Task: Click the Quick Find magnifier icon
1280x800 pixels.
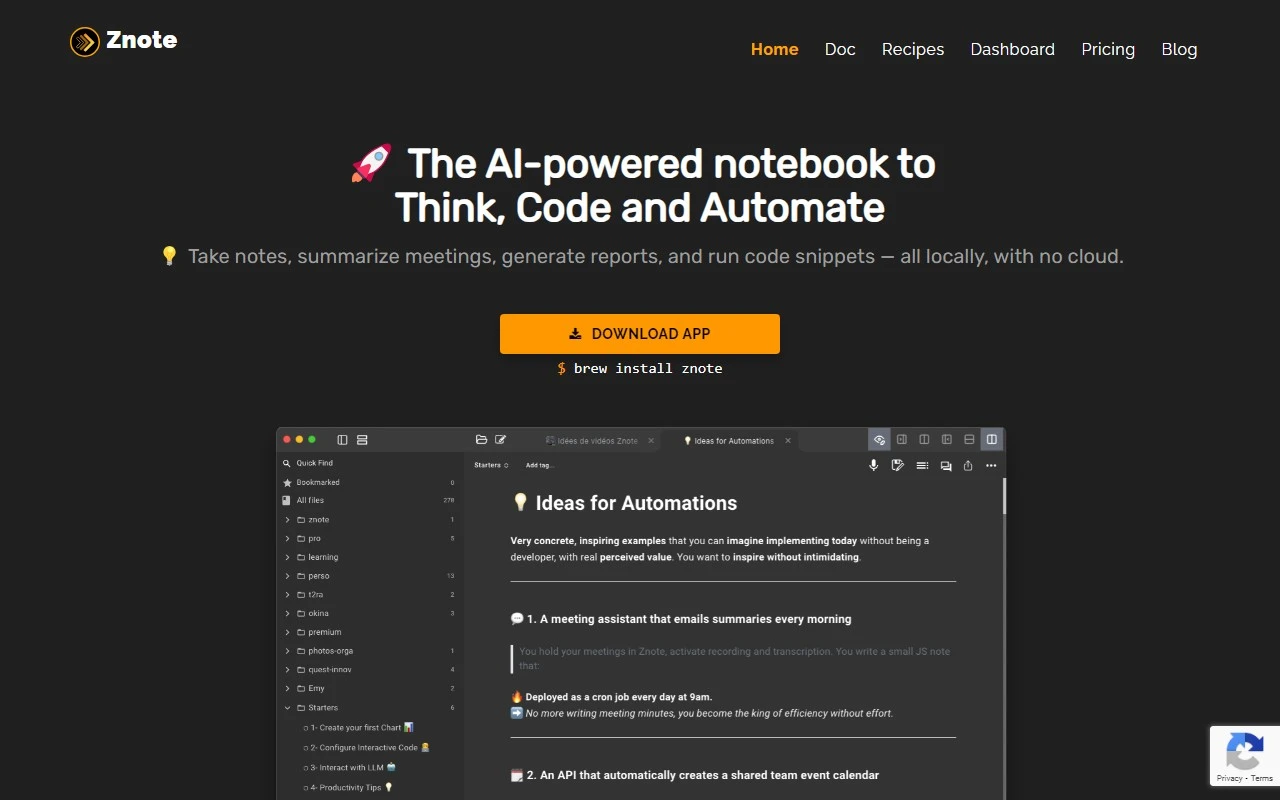Action: (287, 463)
